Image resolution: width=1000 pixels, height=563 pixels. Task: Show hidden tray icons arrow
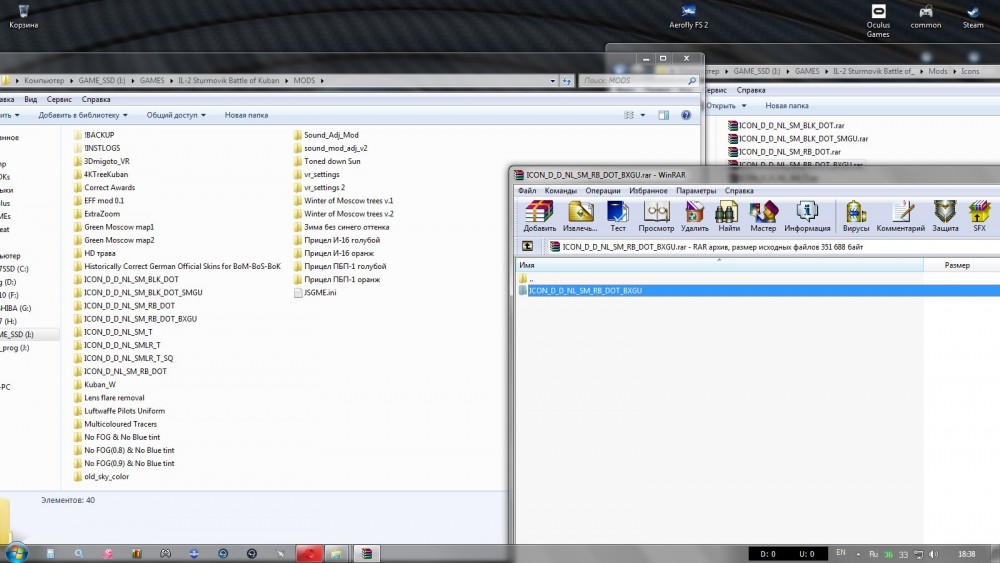click(858, 554)
